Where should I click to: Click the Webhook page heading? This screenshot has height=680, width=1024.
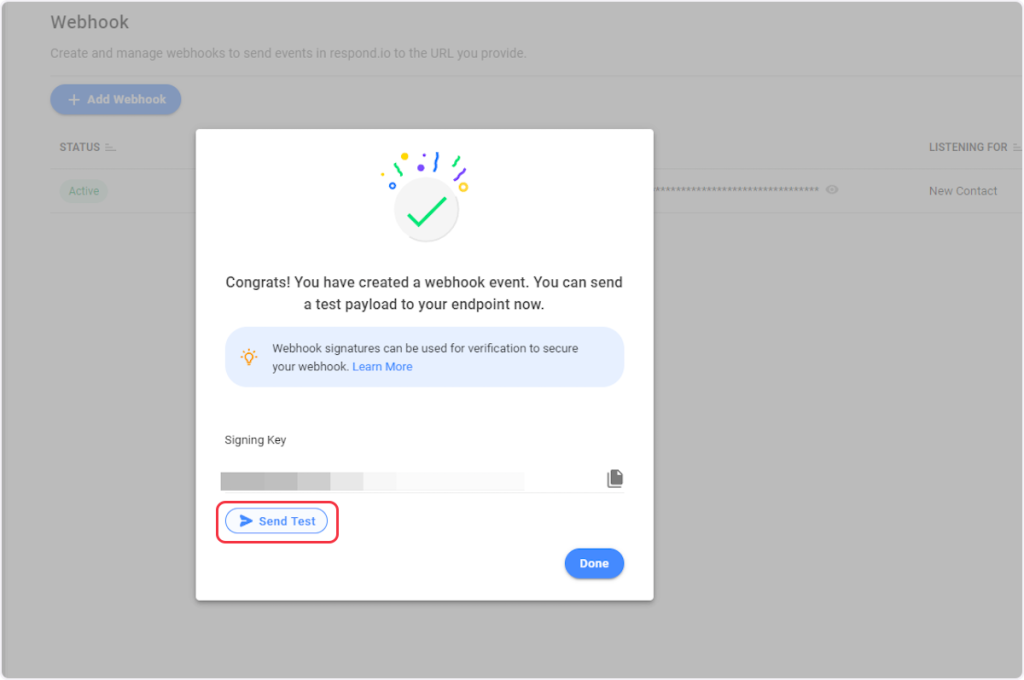click(x=90, y=22)
